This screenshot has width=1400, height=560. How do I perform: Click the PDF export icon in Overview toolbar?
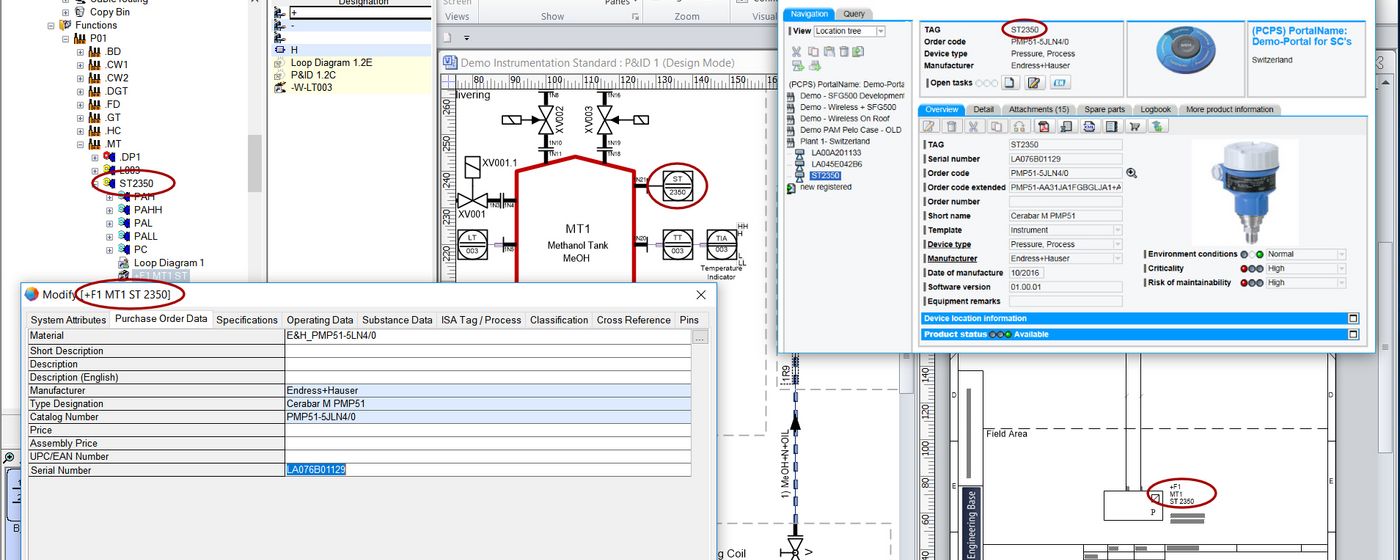click(x=1043, y=126)
